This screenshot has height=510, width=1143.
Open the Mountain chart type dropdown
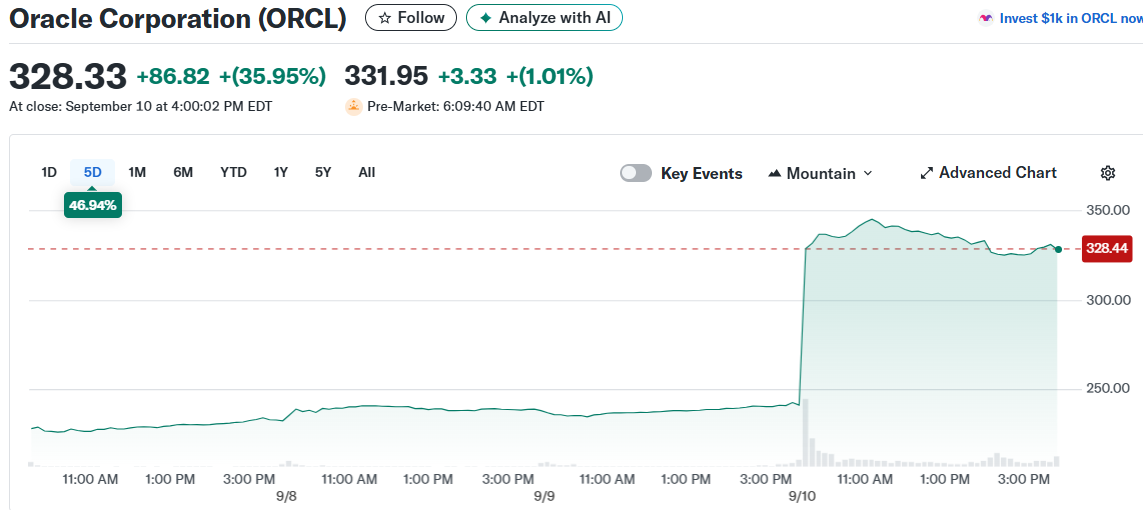pyautogui.click(x=820, y=173)
